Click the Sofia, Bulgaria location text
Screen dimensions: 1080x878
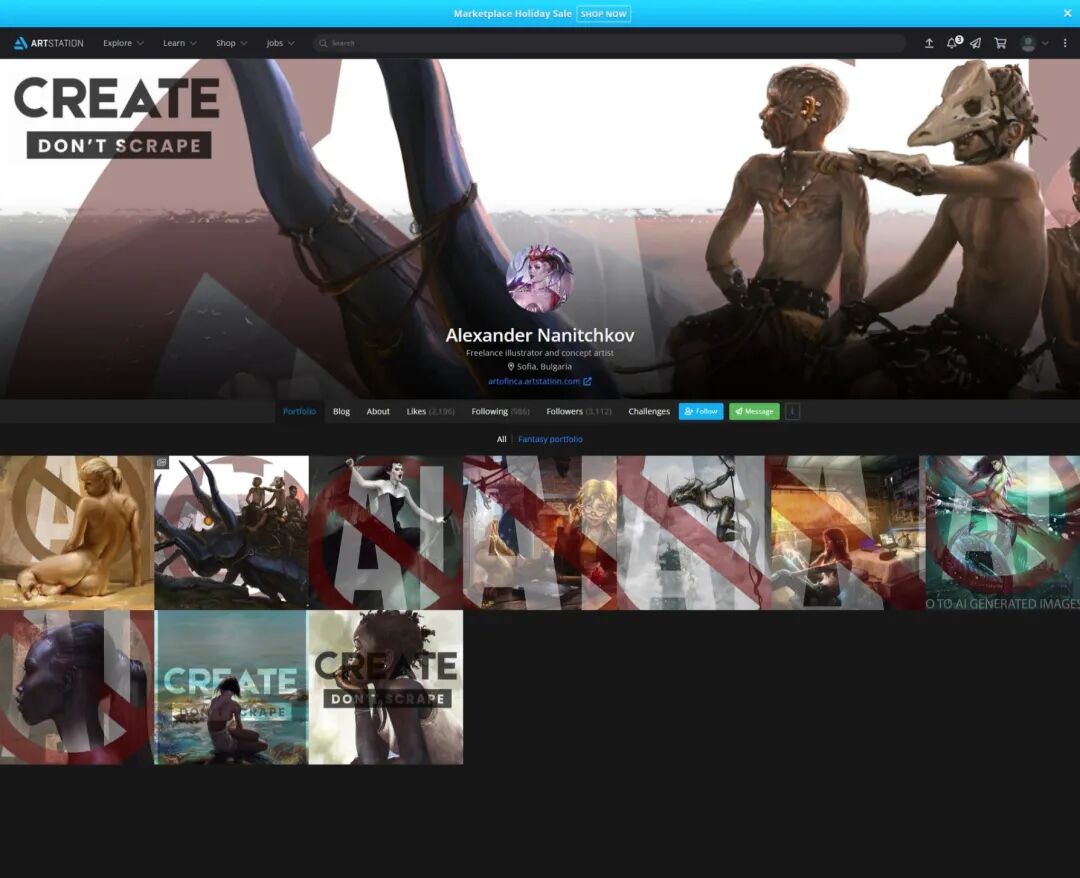click(544, 366)
